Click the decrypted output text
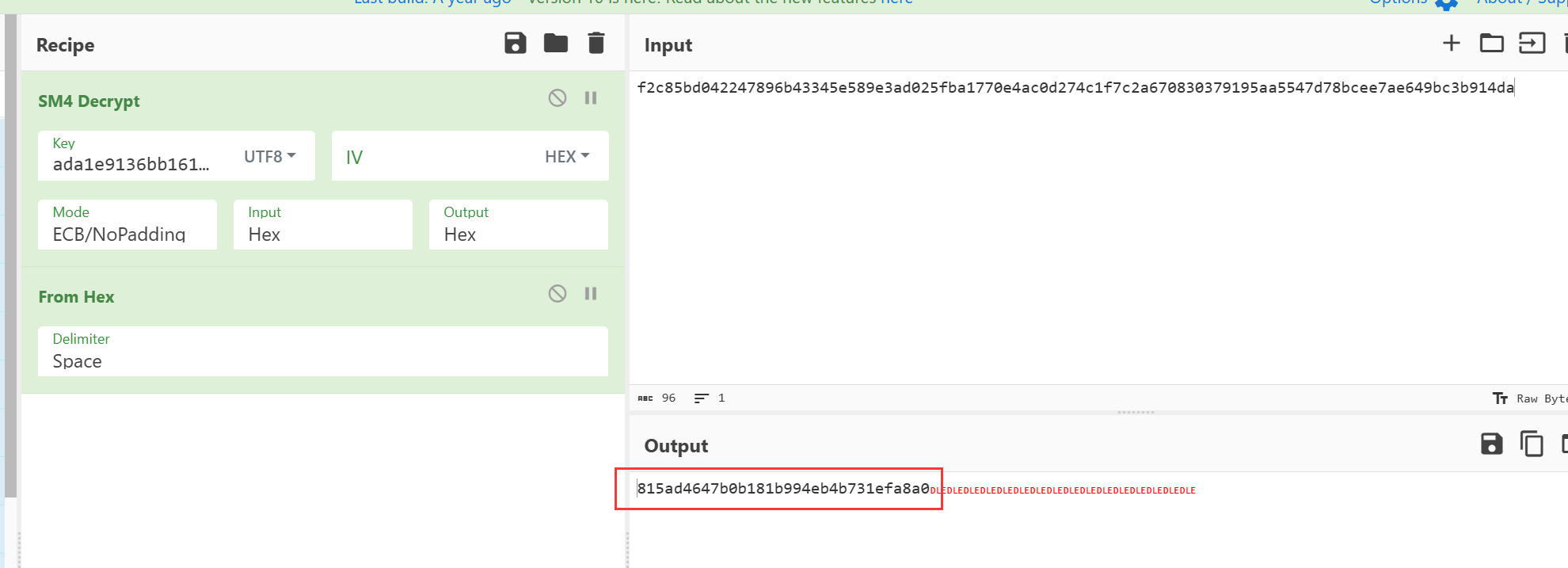1568x568 pixels. (x=783, y=489)
